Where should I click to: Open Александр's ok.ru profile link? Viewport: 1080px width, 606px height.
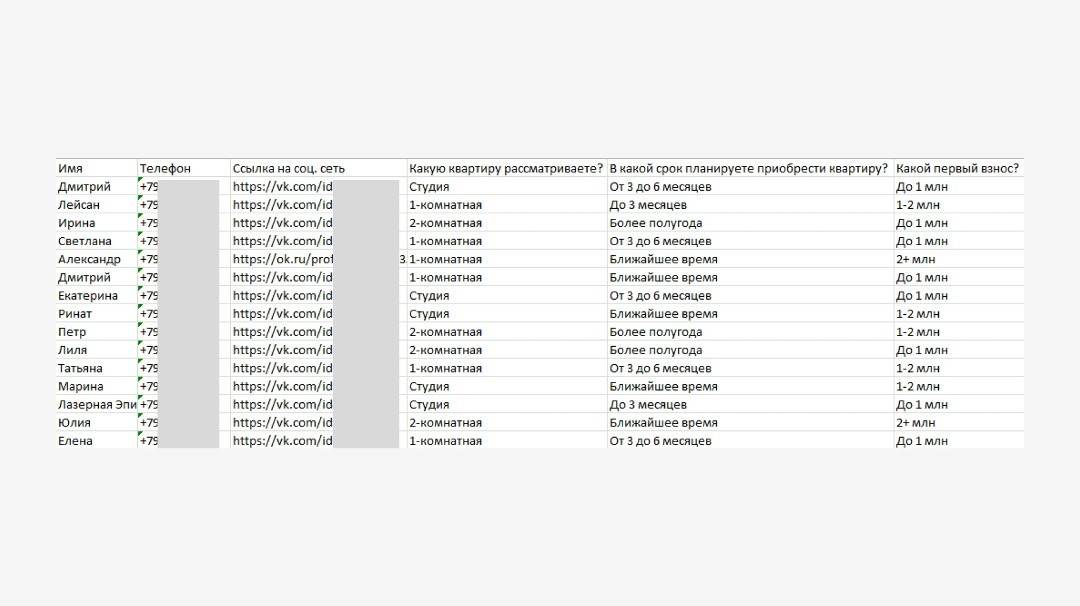(x=283, y=260)
